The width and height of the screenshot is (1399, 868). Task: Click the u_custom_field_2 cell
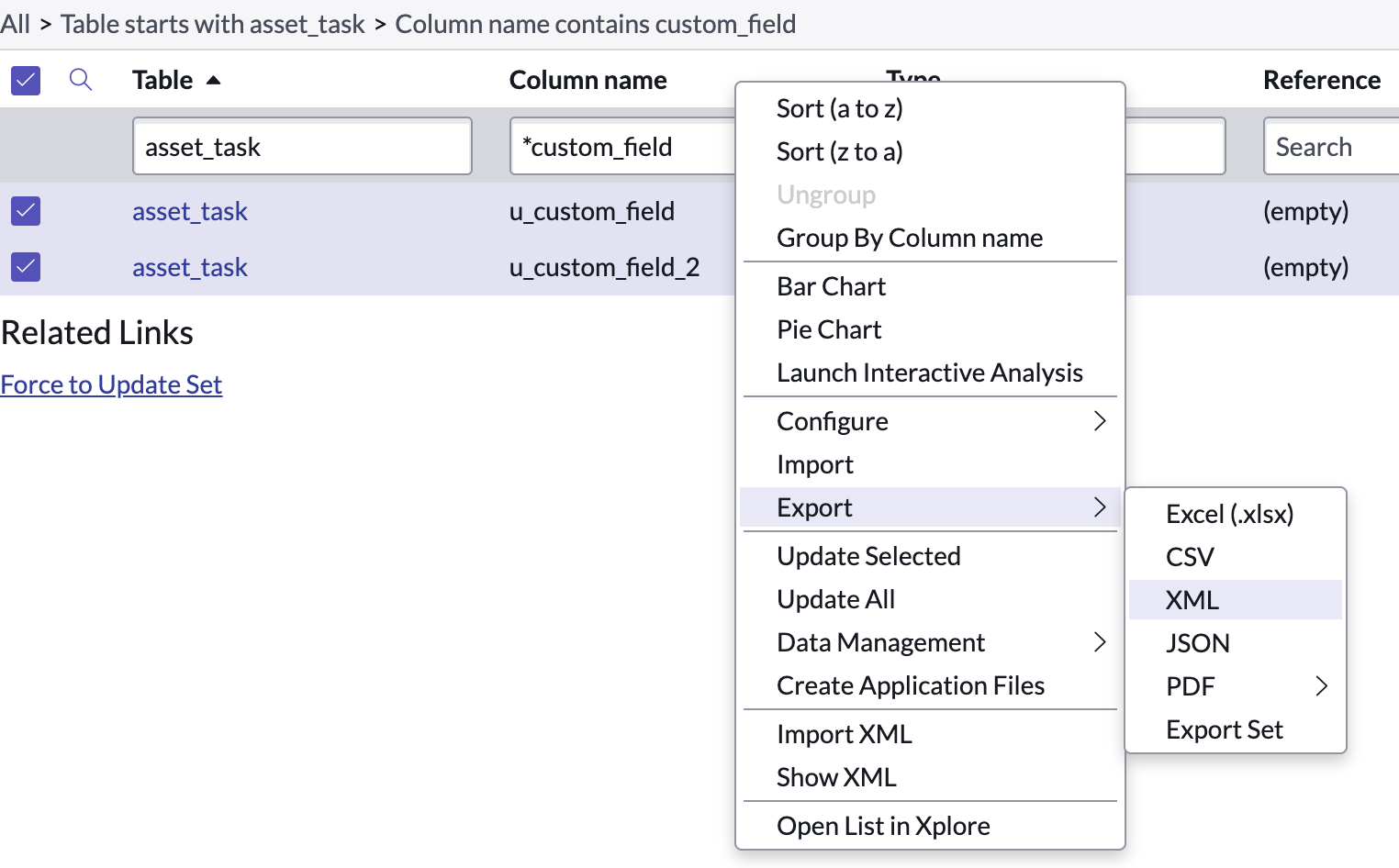click(x=605, y=267)
